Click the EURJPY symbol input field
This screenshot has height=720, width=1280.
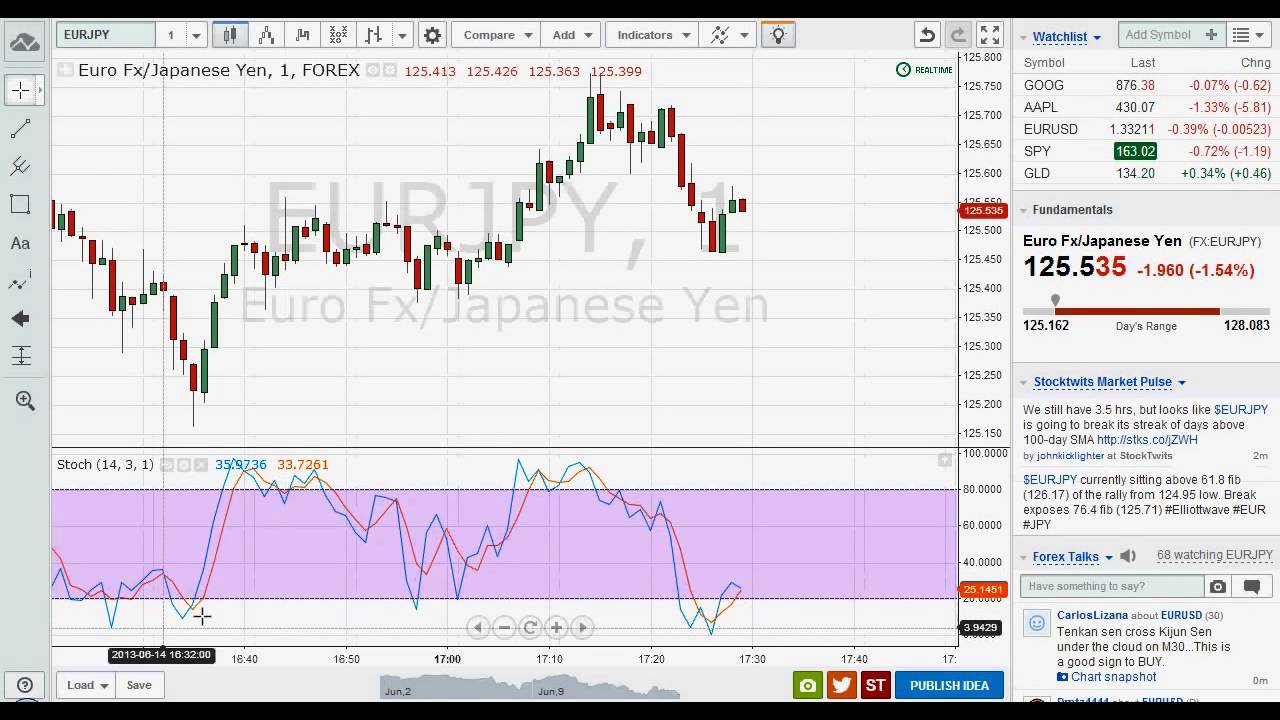(107, 35)
